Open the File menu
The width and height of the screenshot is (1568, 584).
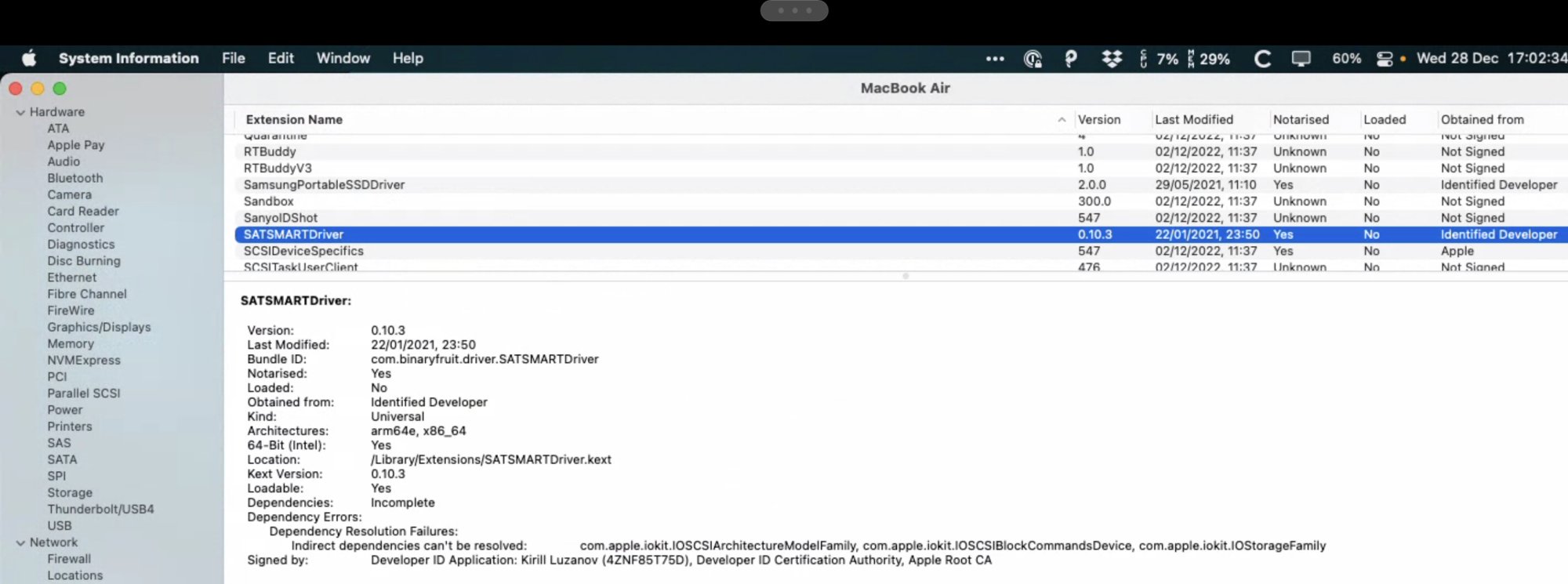[233, 58]
